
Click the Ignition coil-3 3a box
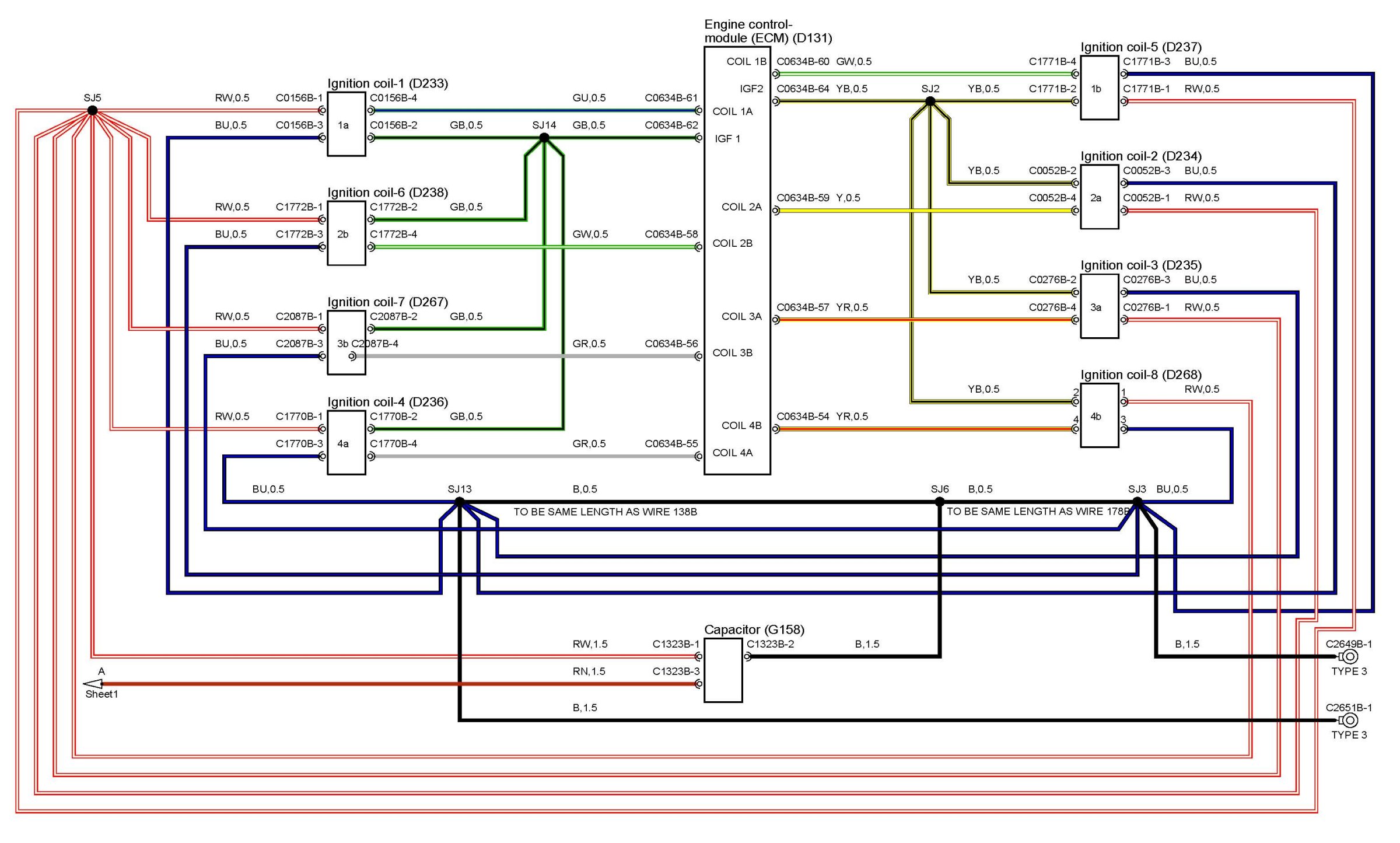coord(1099,306)
